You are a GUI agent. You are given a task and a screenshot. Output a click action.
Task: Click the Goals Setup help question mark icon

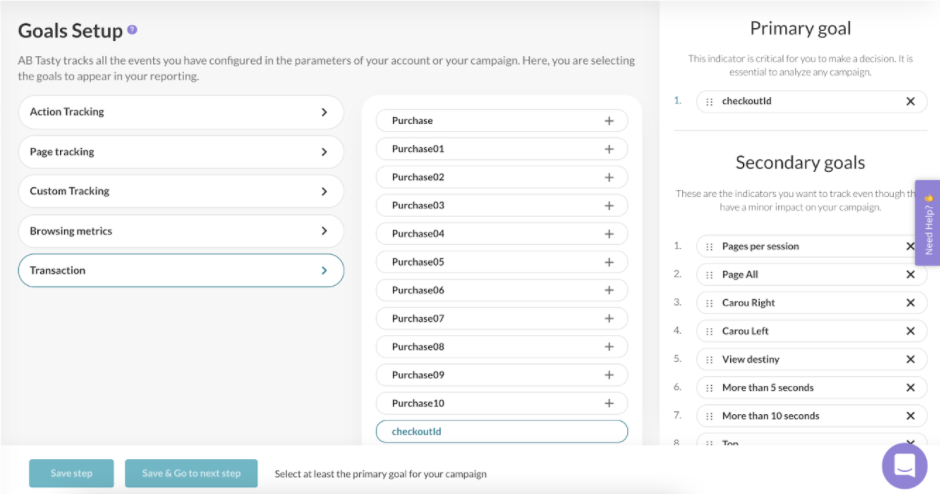[132, 29]
